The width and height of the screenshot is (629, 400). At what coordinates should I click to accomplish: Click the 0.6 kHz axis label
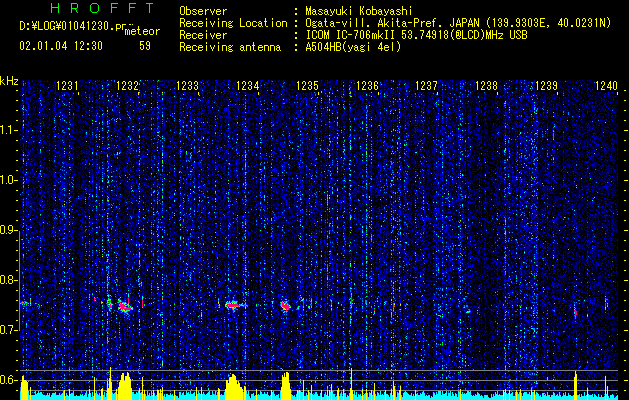[x=8, y=380]
